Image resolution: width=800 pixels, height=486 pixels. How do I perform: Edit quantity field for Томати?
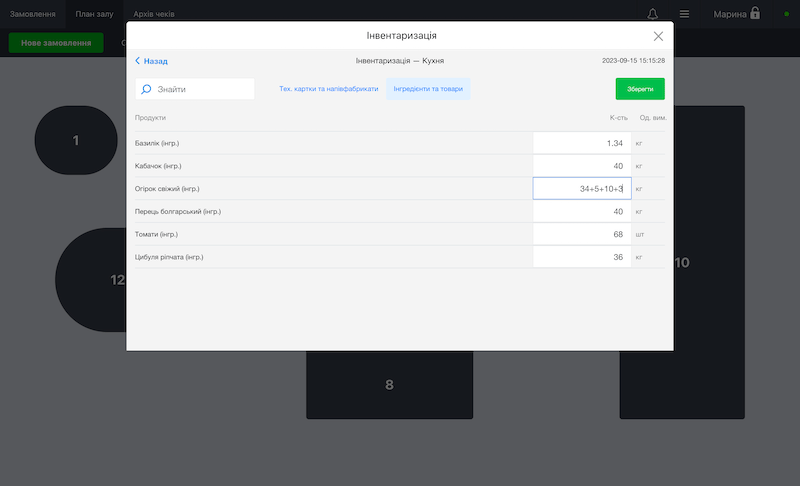(x=582, y=234)
